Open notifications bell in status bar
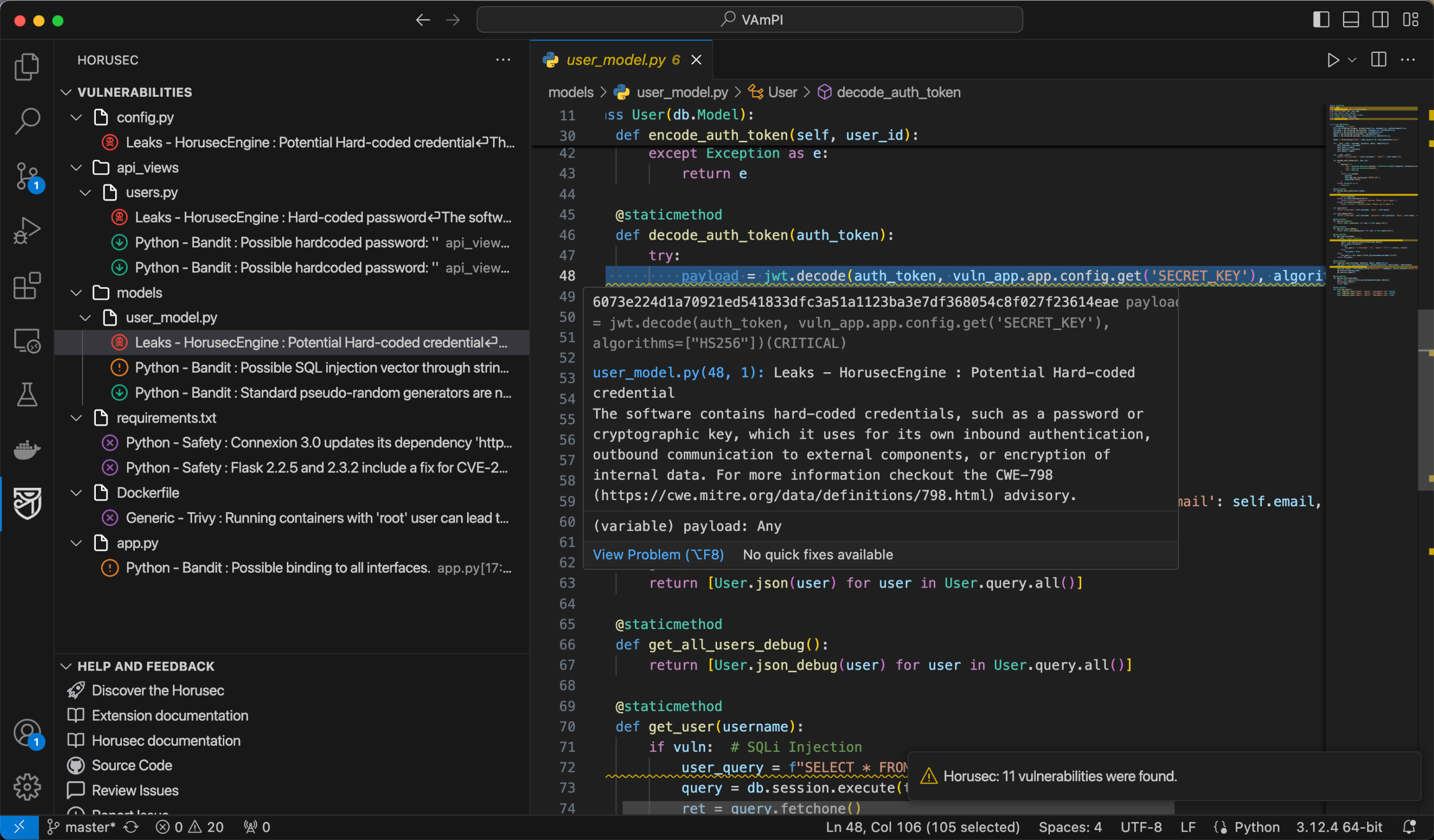The height and width of the screenshot is (840, 1434). pyautogui.click(x=1409, y=827)
